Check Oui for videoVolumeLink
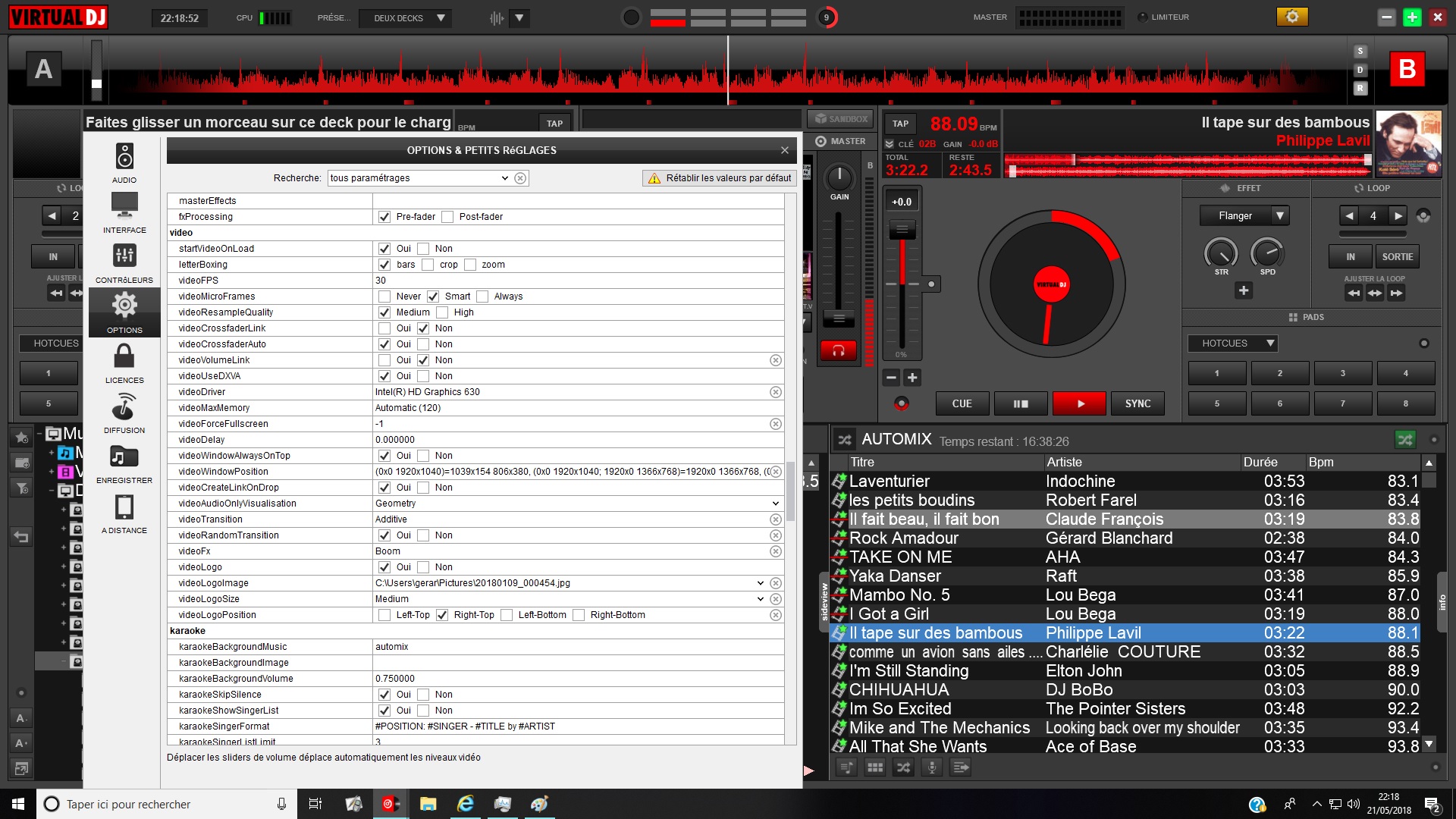Viewport: 1456px width, 819px height. (384, 360)
